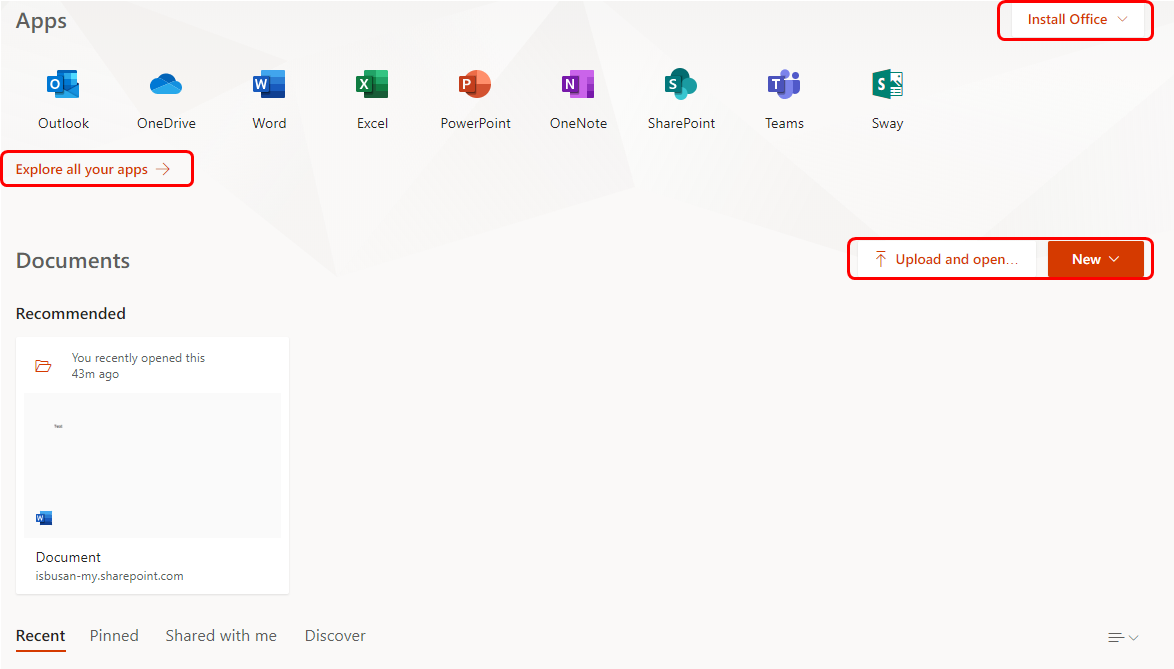This screenshot has width=1174, height=669.
Task: Switch to the Pinned tab
Action: (114, 636)
